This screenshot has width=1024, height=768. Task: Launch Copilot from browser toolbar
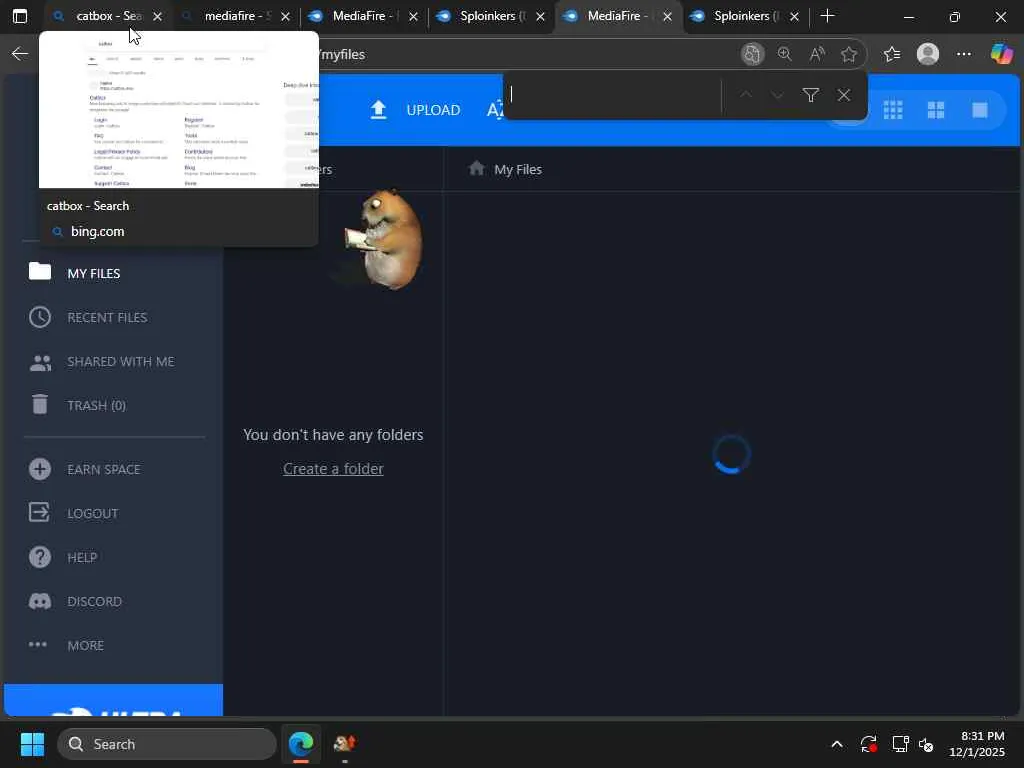[x=1001, y=54]
